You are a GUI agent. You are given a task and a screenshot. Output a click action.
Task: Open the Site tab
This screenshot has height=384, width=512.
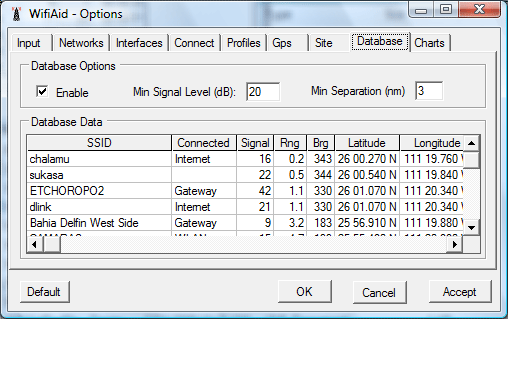(x=323, y=43)
